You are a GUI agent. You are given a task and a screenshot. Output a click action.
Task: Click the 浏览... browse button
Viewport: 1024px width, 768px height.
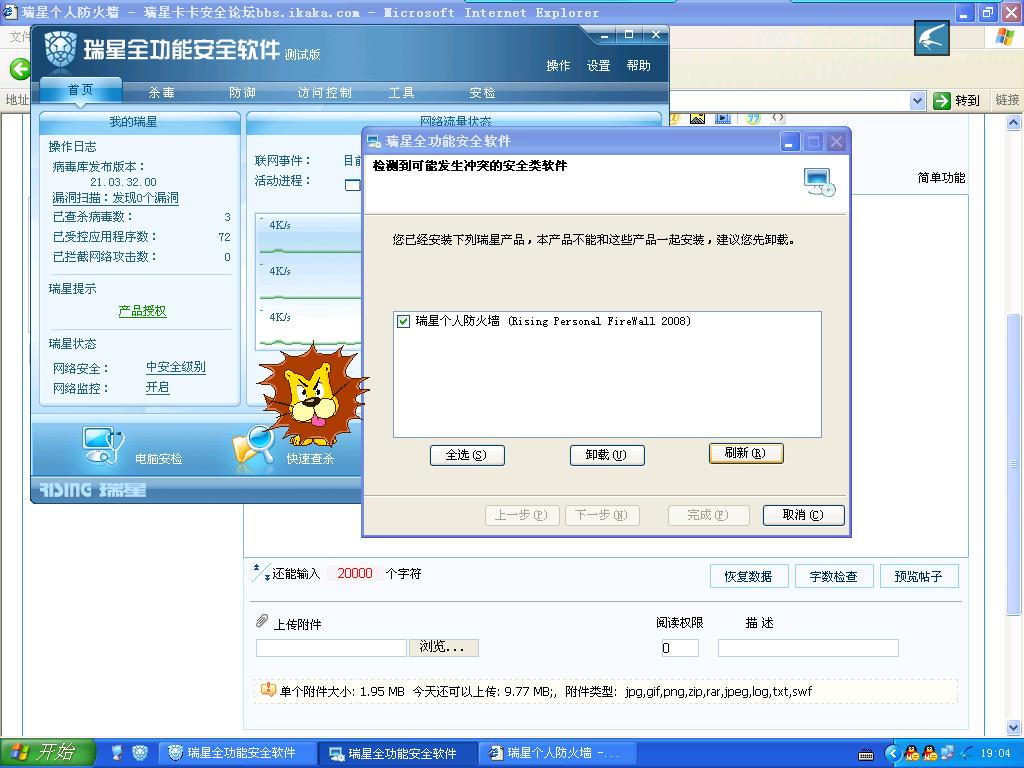(x=443, y=647)
